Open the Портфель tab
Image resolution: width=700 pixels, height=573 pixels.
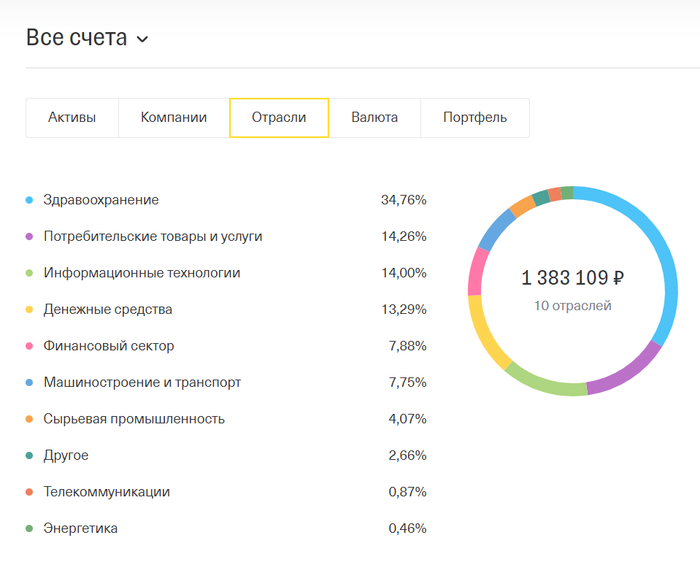(x=475, y=118)
